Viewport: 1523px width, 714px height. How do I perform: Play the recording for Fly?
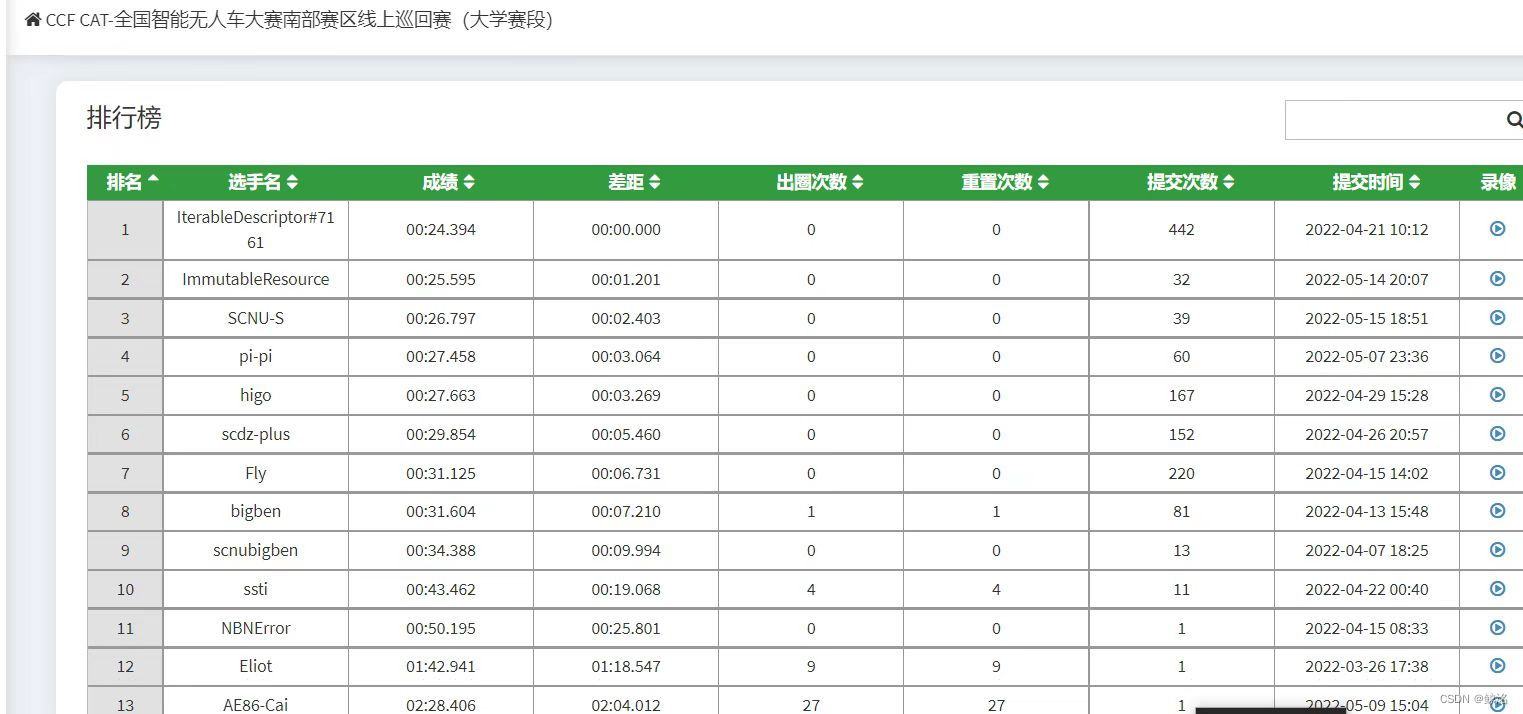(1497, 472)
